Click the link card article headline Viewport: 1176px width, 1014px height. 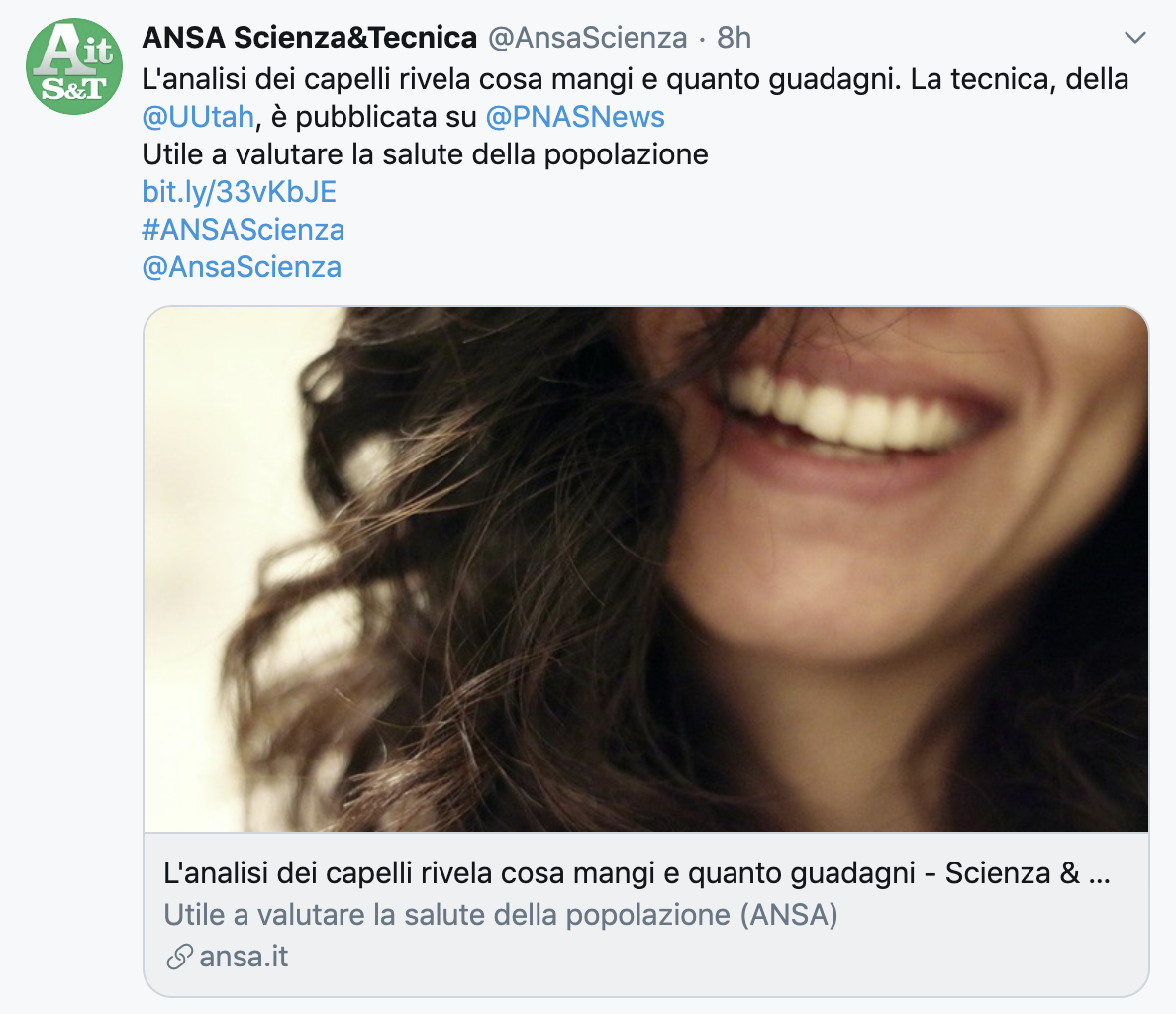(x=637, y=873)
